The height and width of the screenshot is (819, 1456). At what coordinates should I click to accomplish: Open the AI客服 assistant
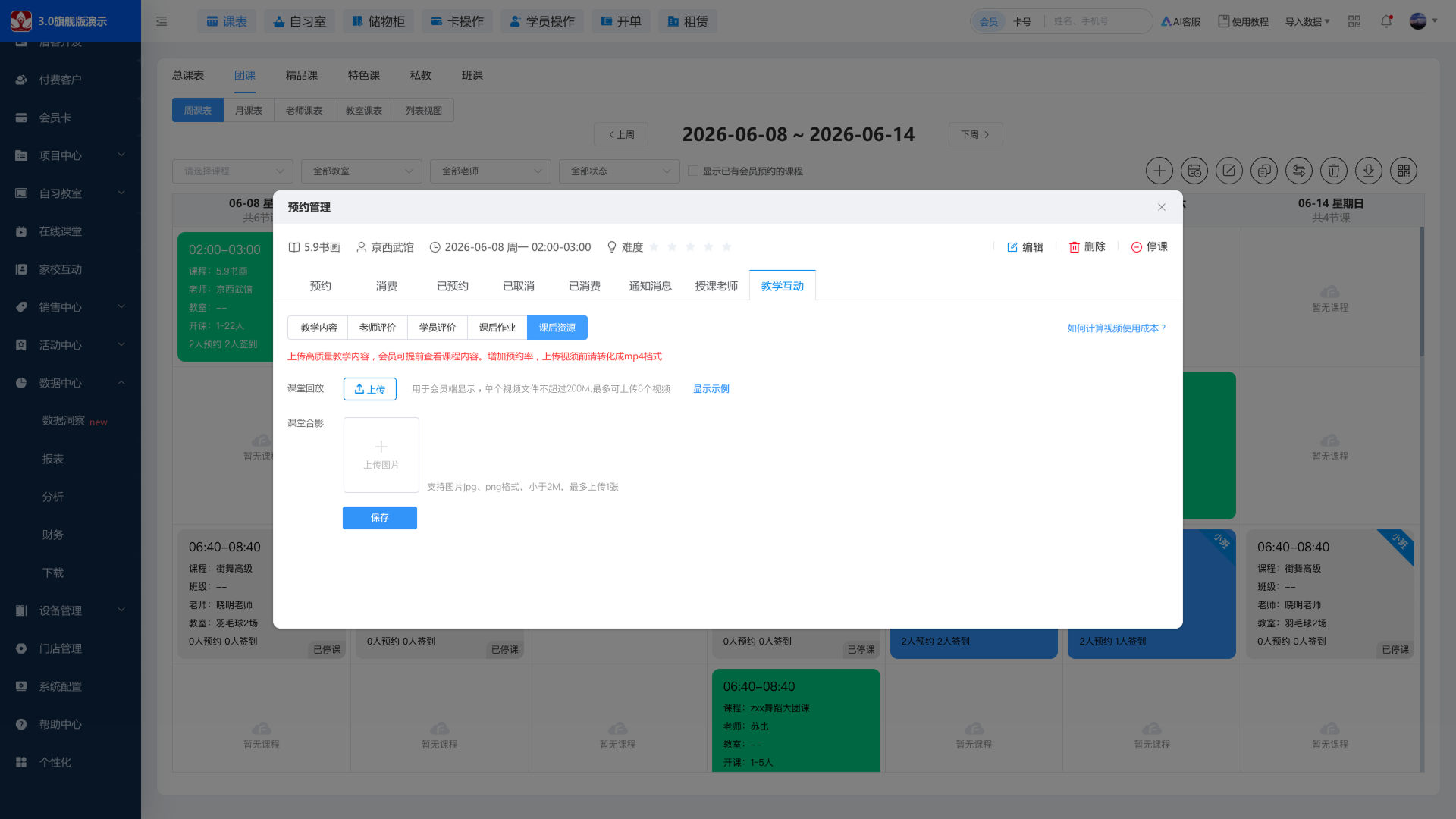[1181, 21]
